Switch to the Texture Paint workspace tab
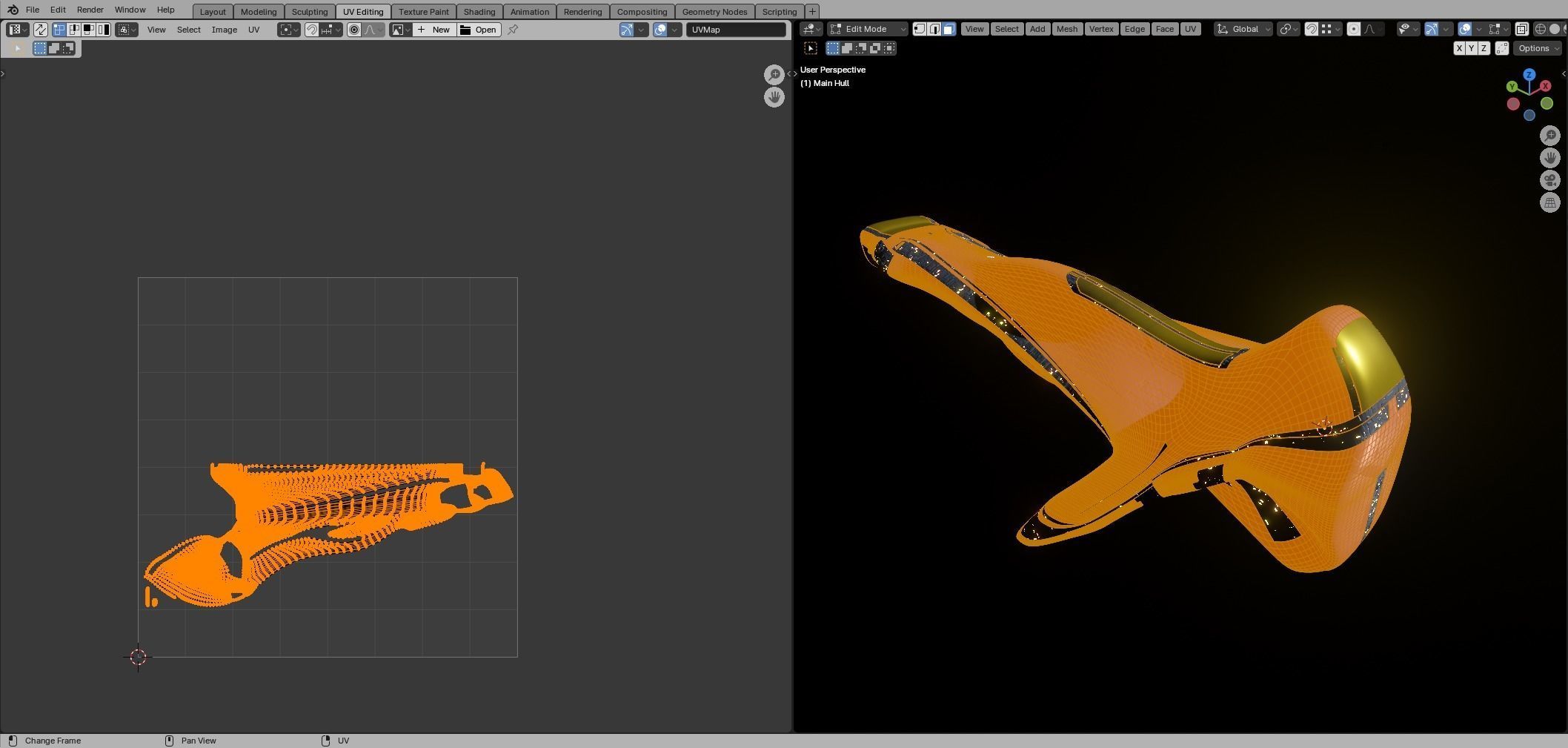The height and width of the screenshot is (748, 1568). (x=424, y=11)
